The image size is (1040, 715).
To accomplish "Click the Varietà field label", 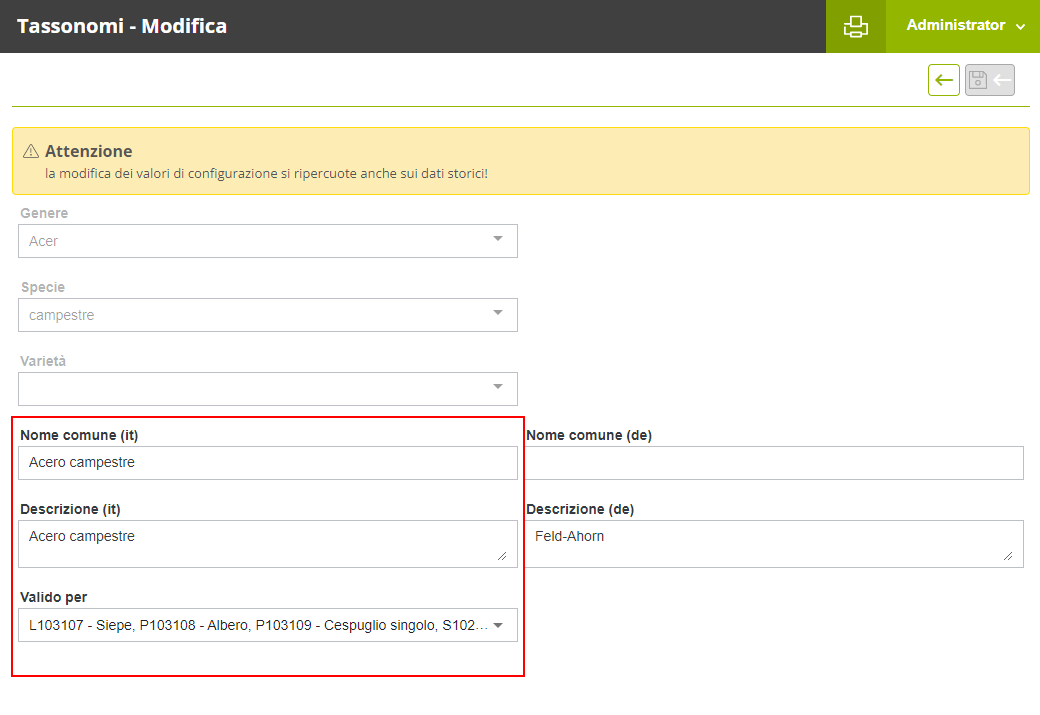I will [43, 361].
